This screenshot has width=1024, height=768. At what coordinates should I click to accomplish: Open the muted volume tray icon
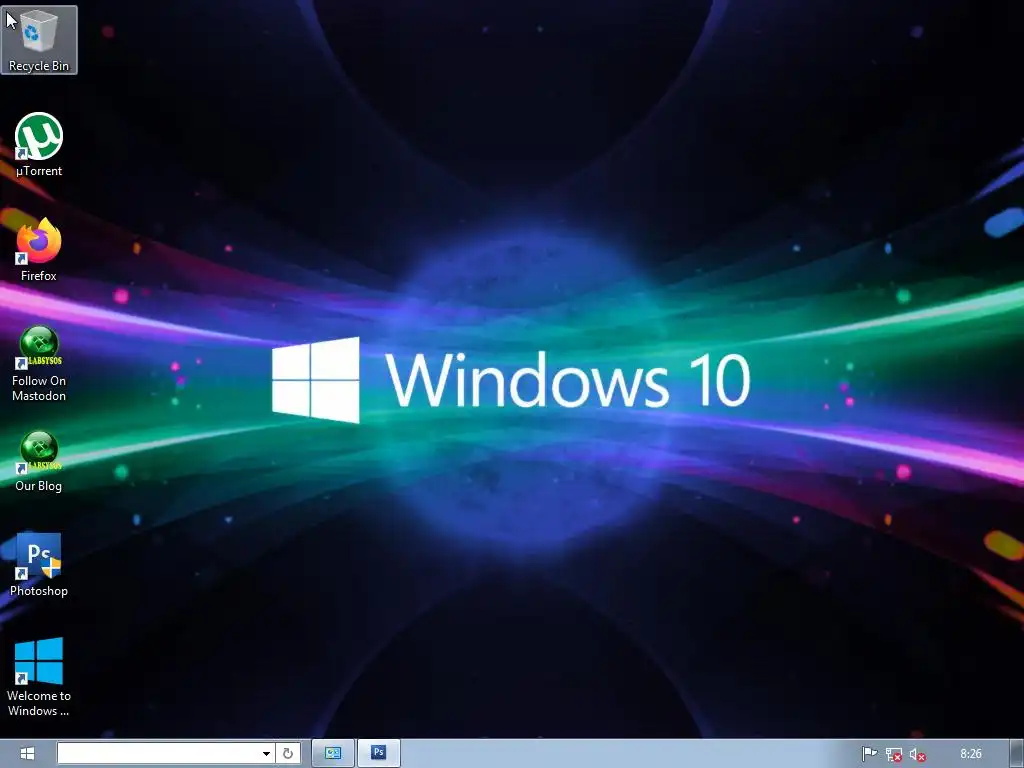pos(918,755)
